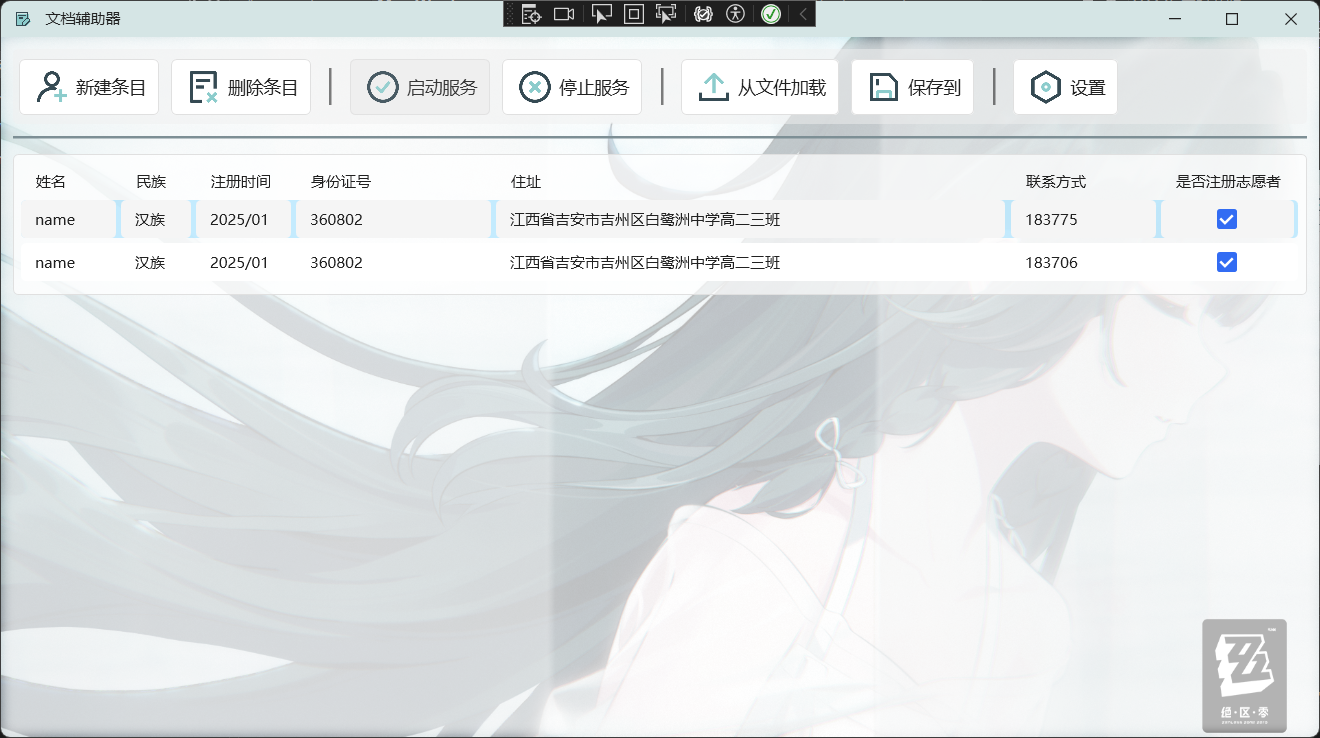Image resolution: width=1320 pixels, height=738 pixels.
Task: Toggle track focused element icon
Action: (x=666, y=14)
